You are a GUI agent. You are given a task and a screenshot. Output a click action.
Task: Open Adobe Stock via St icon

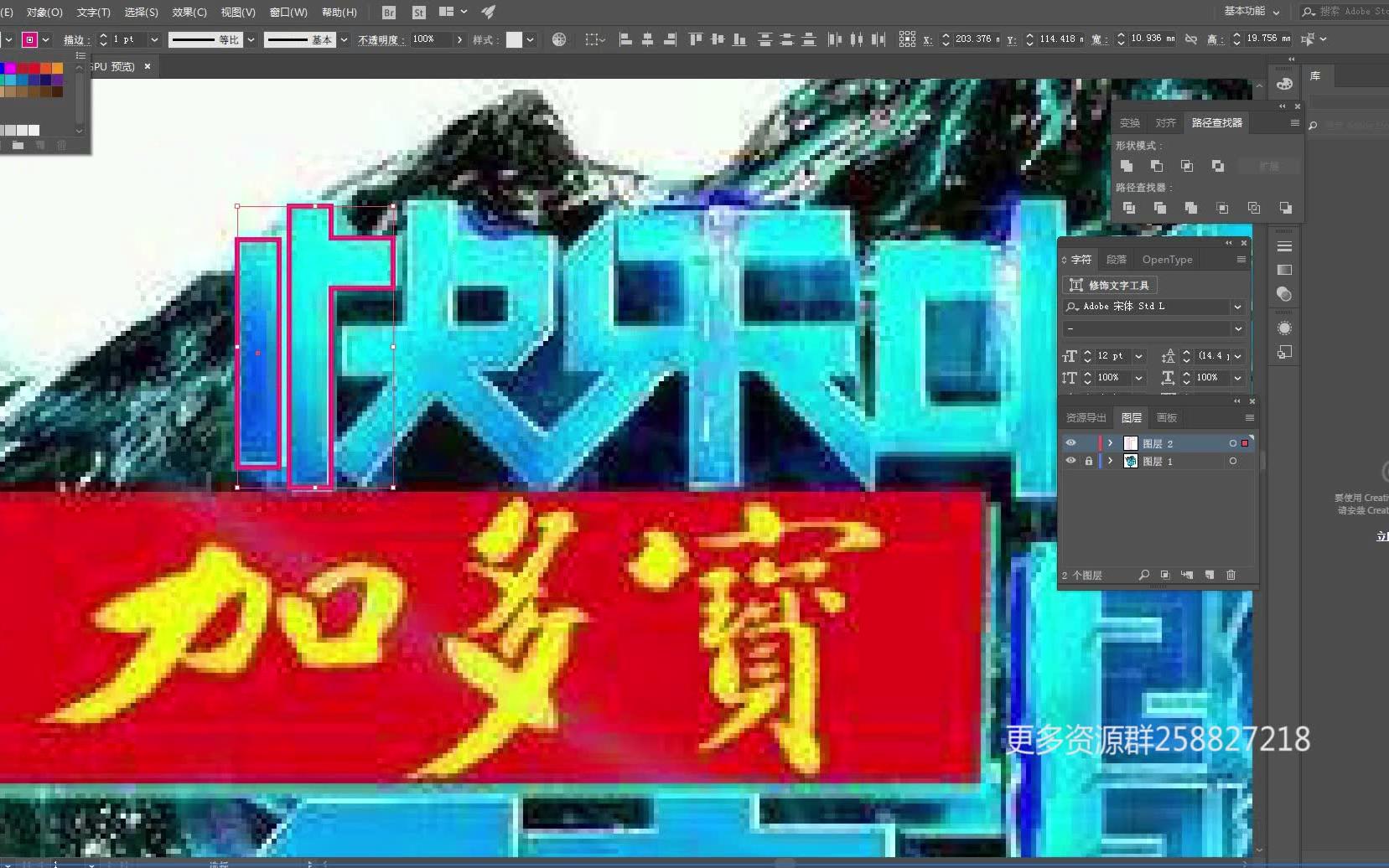(419, 13)
